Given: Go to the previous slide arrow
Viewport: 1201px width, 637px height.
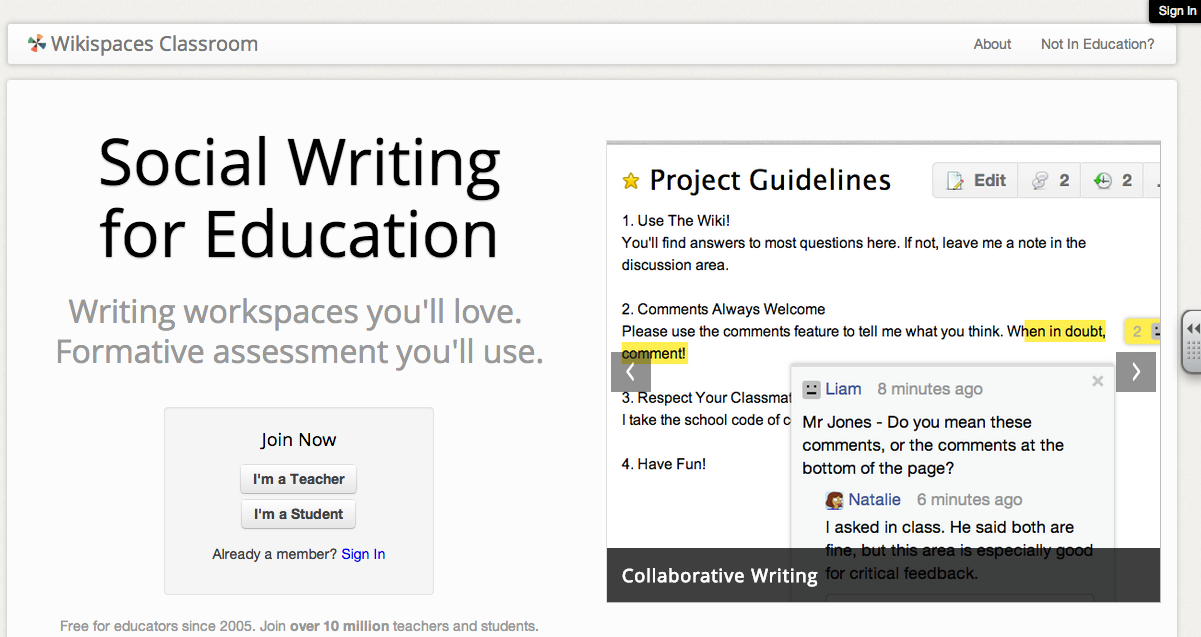Looking at the screenshot, I should (630, 372).
